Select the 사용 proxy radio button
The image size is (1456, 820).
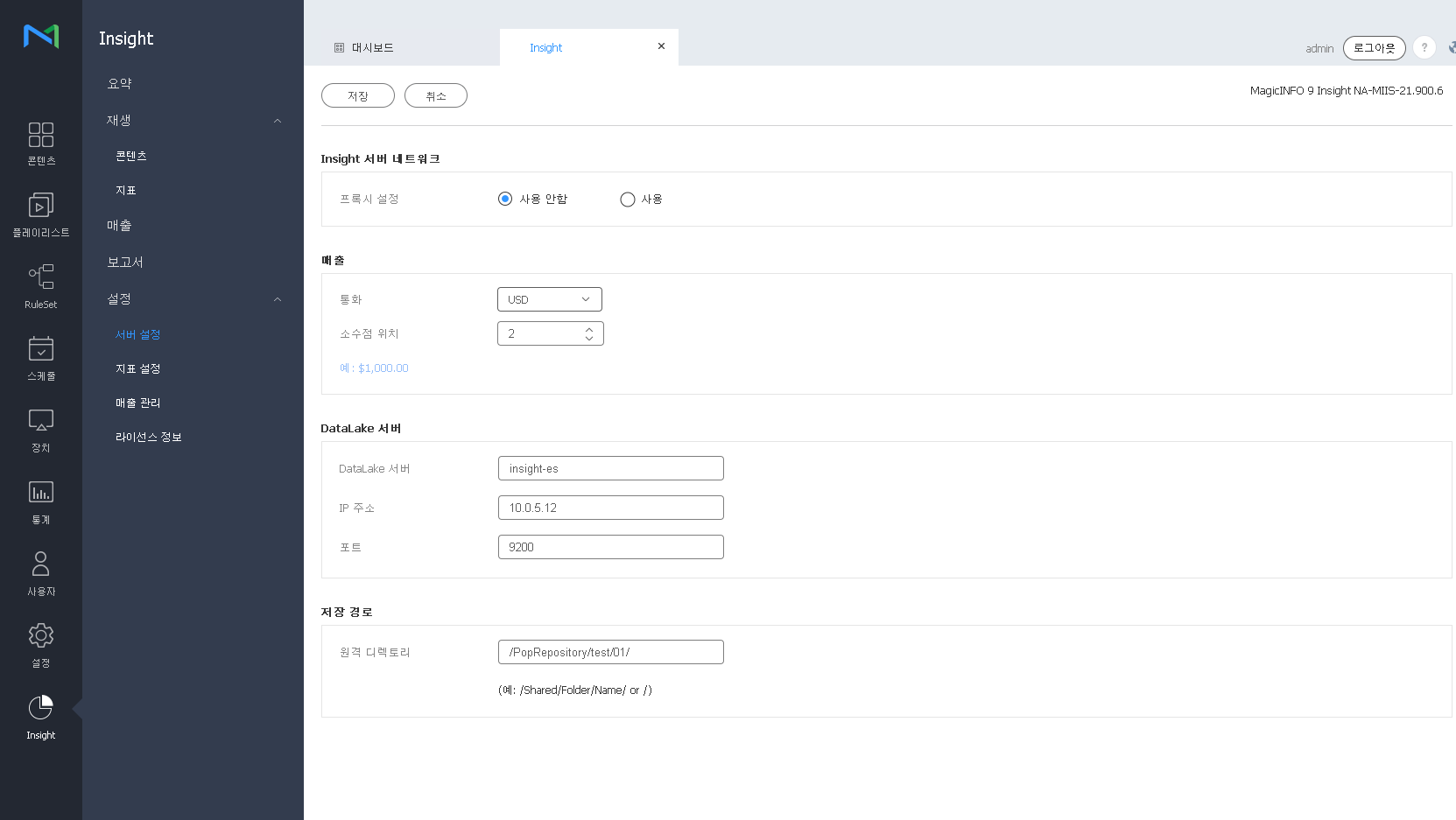coord(627,200)
